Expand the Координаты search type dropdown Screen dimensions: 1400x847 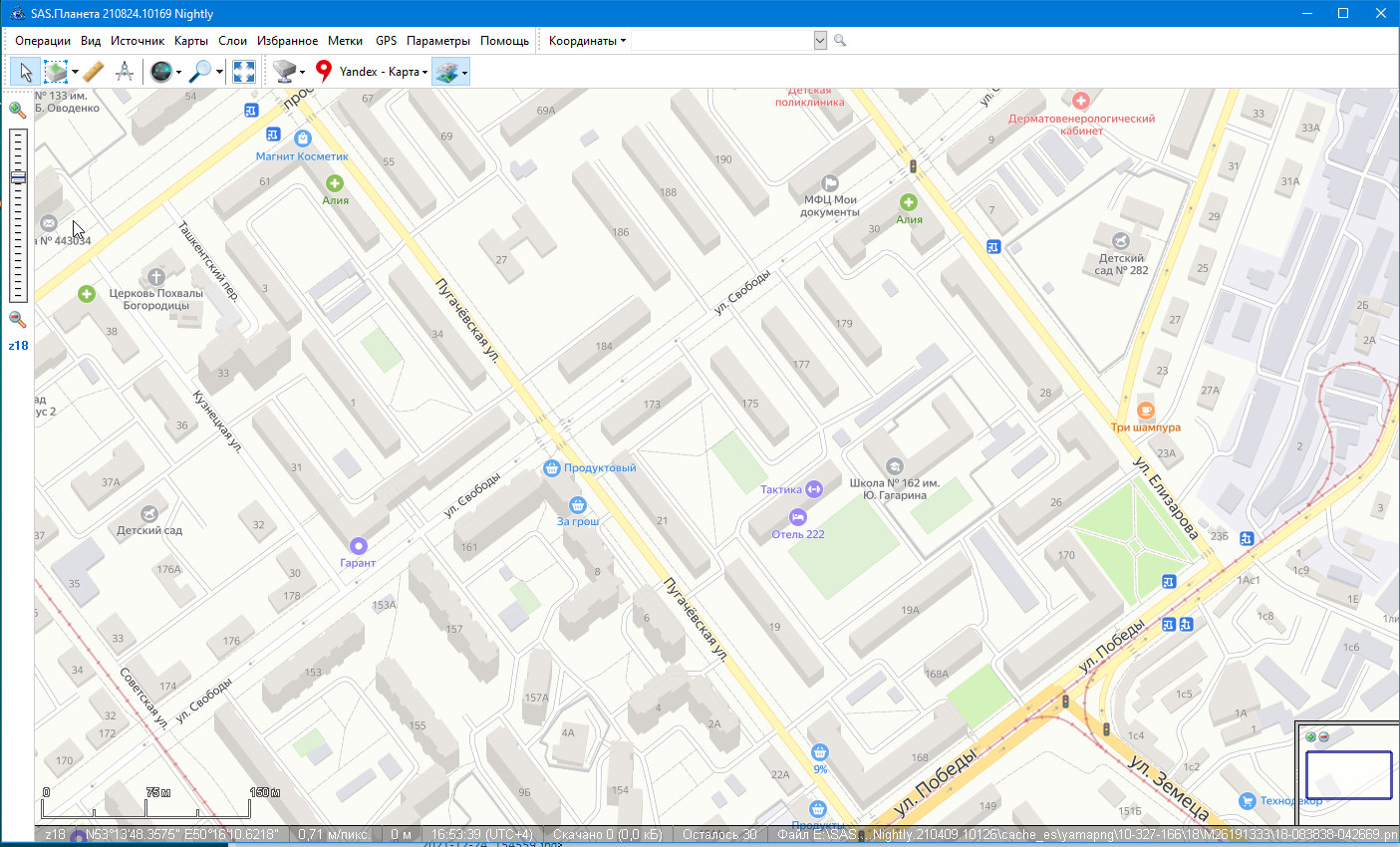(x=587, y=41)
